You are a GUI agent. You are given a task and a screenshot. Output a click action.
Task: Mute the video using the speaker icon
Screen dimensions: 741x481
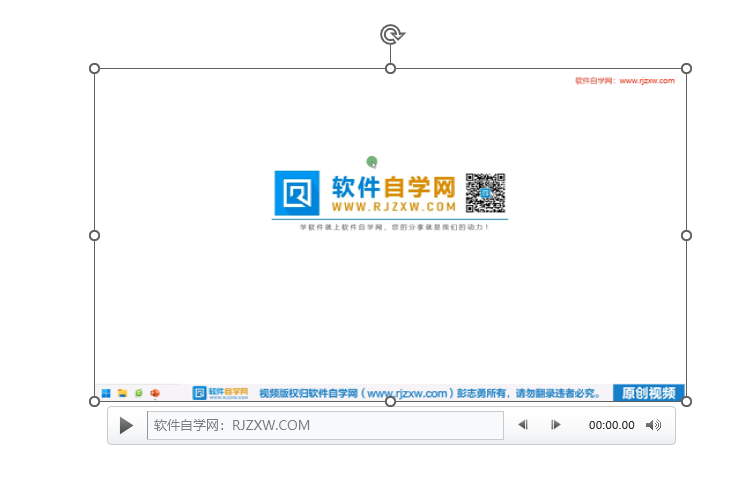tap(653, 425)
